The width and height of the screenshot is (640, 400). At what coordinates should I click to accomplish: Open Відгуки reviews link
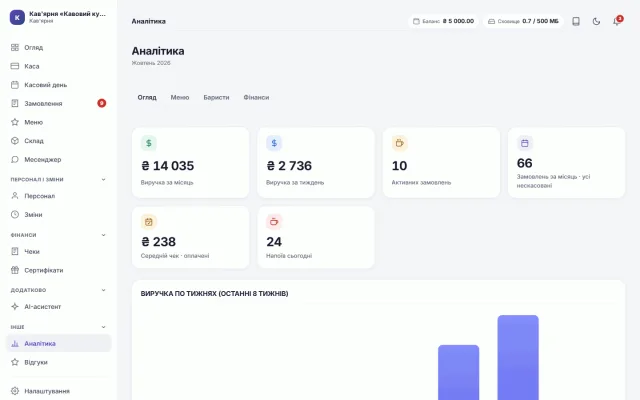coord(58,362)
